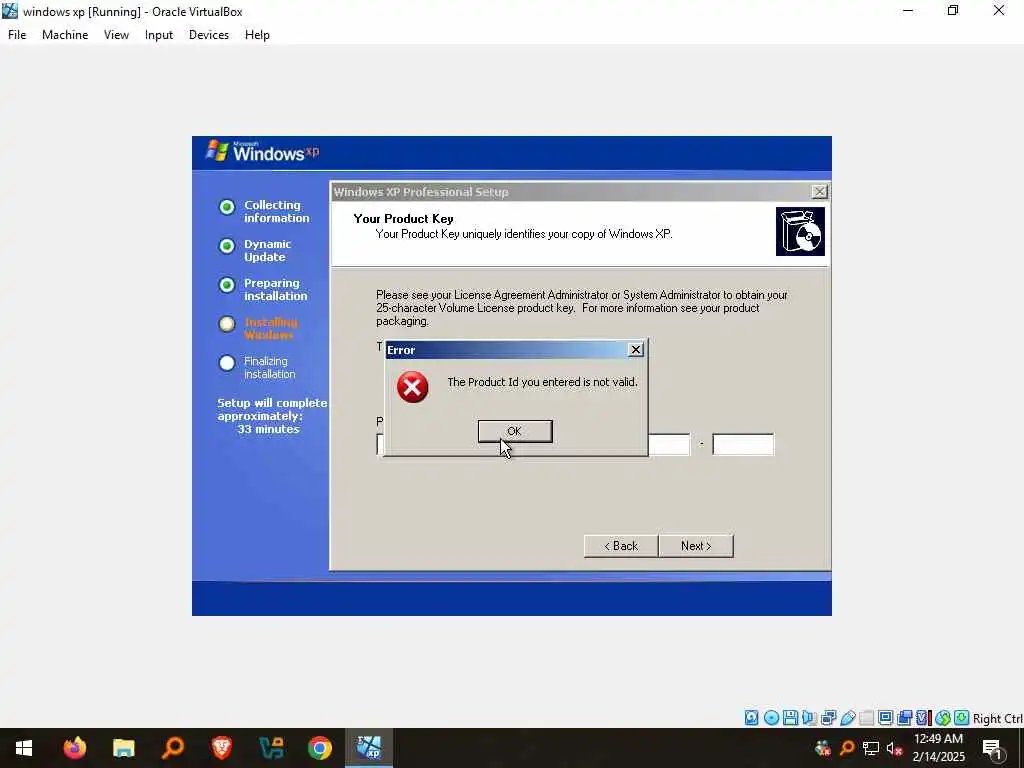Open the notification center icon

pyautogui.click(x=993, y=748)
